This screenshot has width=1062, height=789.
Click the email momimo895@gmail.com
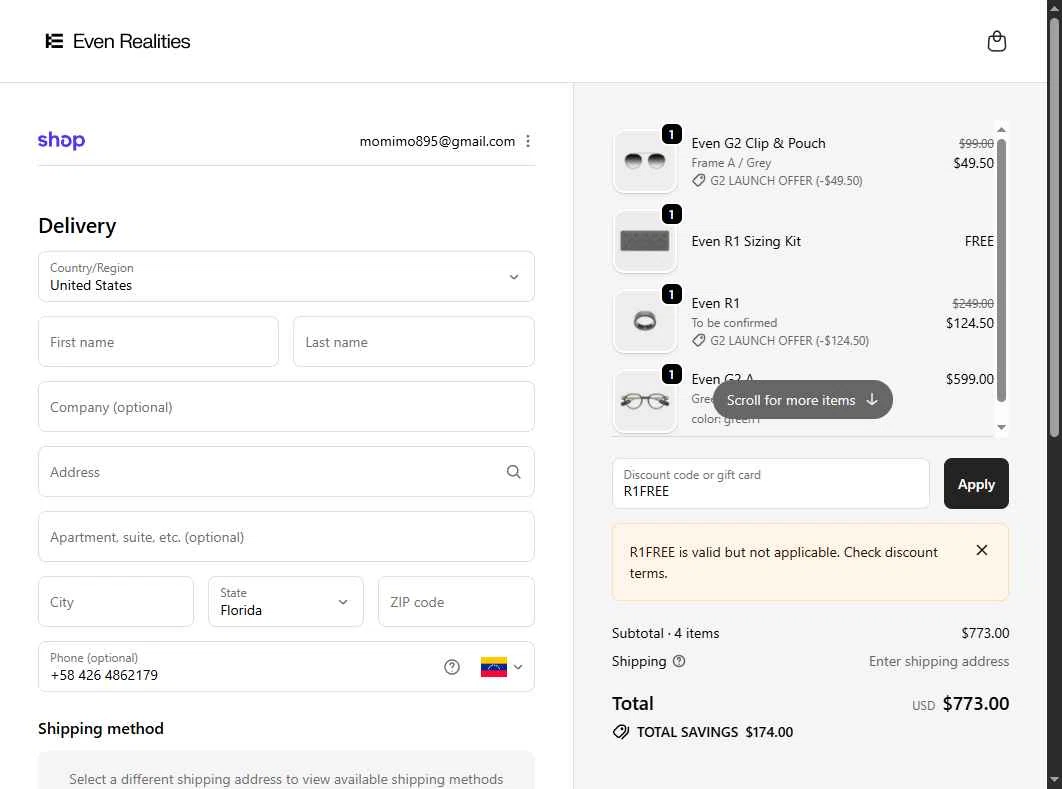pyautogui.click(x=437, y=141)
